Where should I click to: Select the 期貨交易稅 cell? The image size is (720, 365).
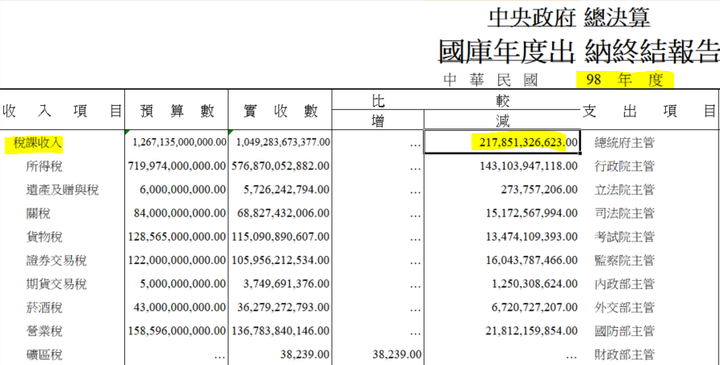[x=56, y=284]
